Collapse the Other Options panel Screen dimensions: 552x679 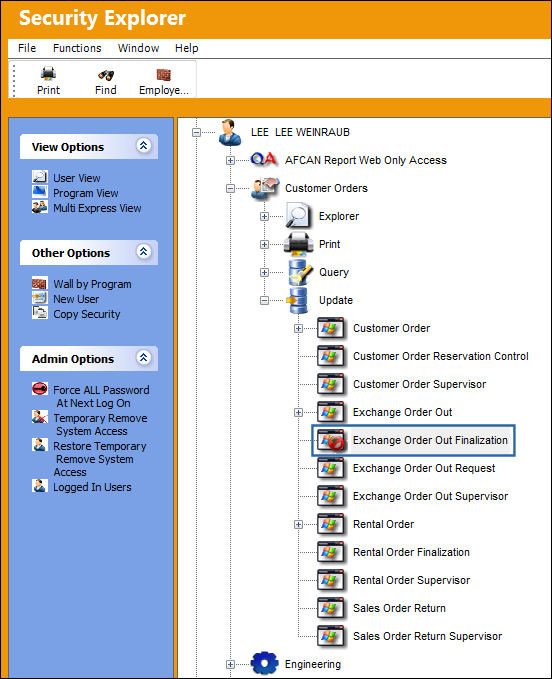143,252
